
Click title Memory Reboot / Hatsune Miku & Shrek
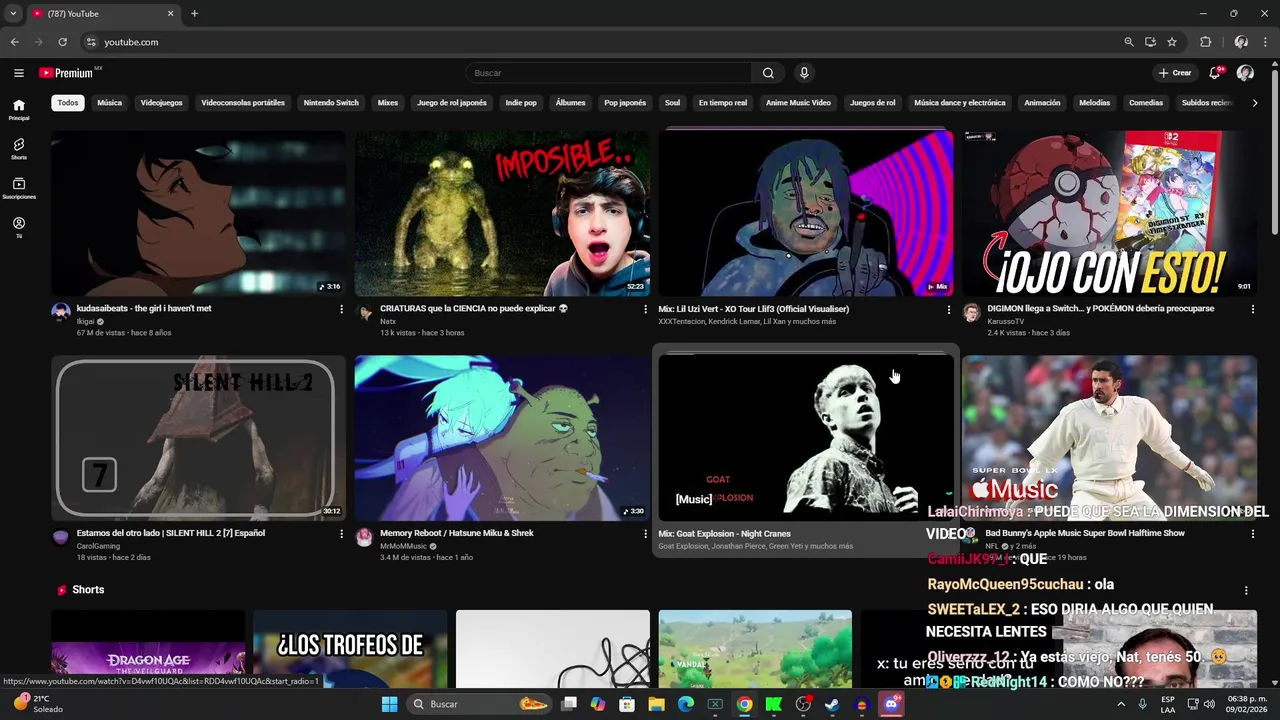click(x=456, y=533)
